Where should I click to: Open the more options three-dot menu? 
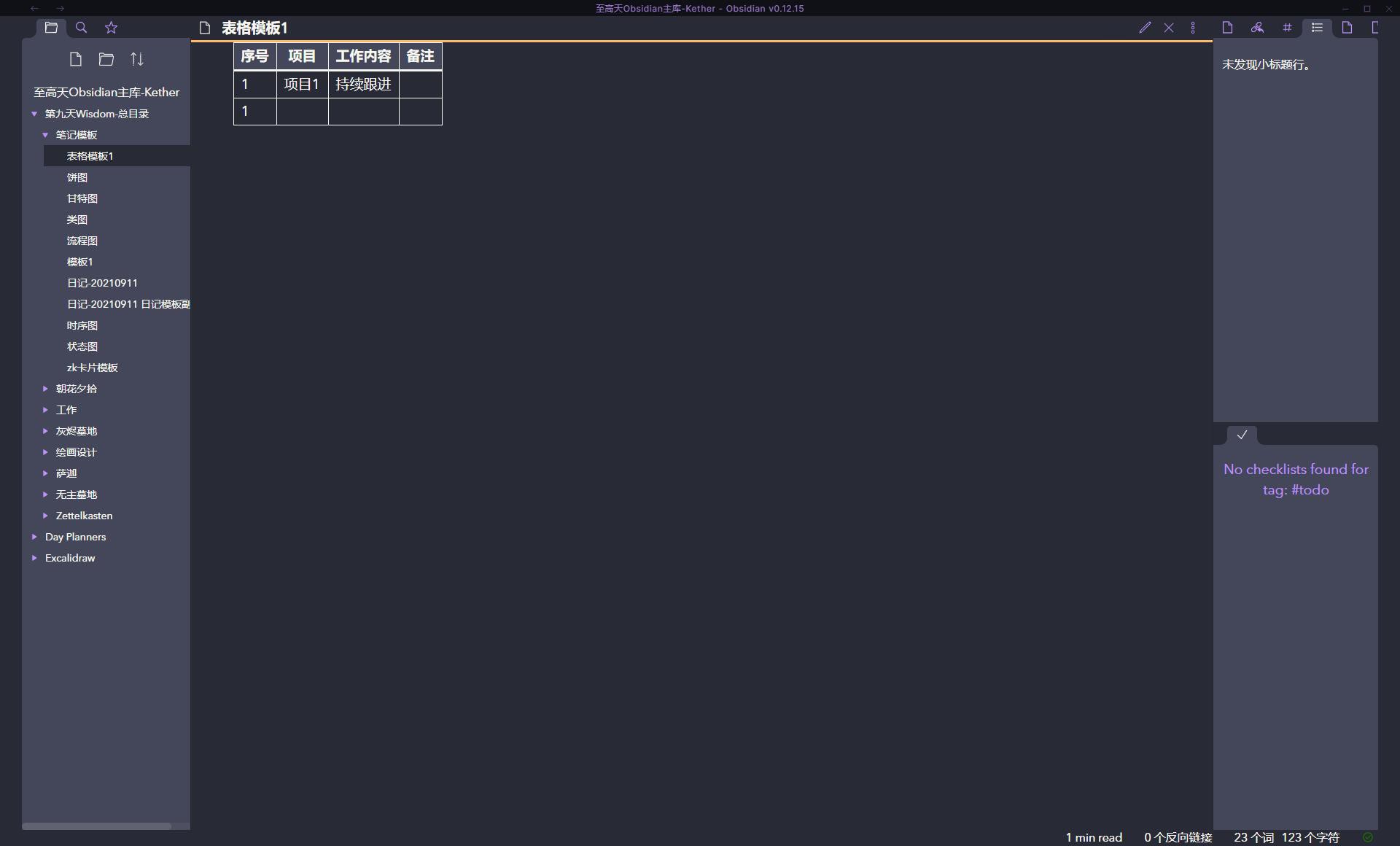(x=1193, y=28)
